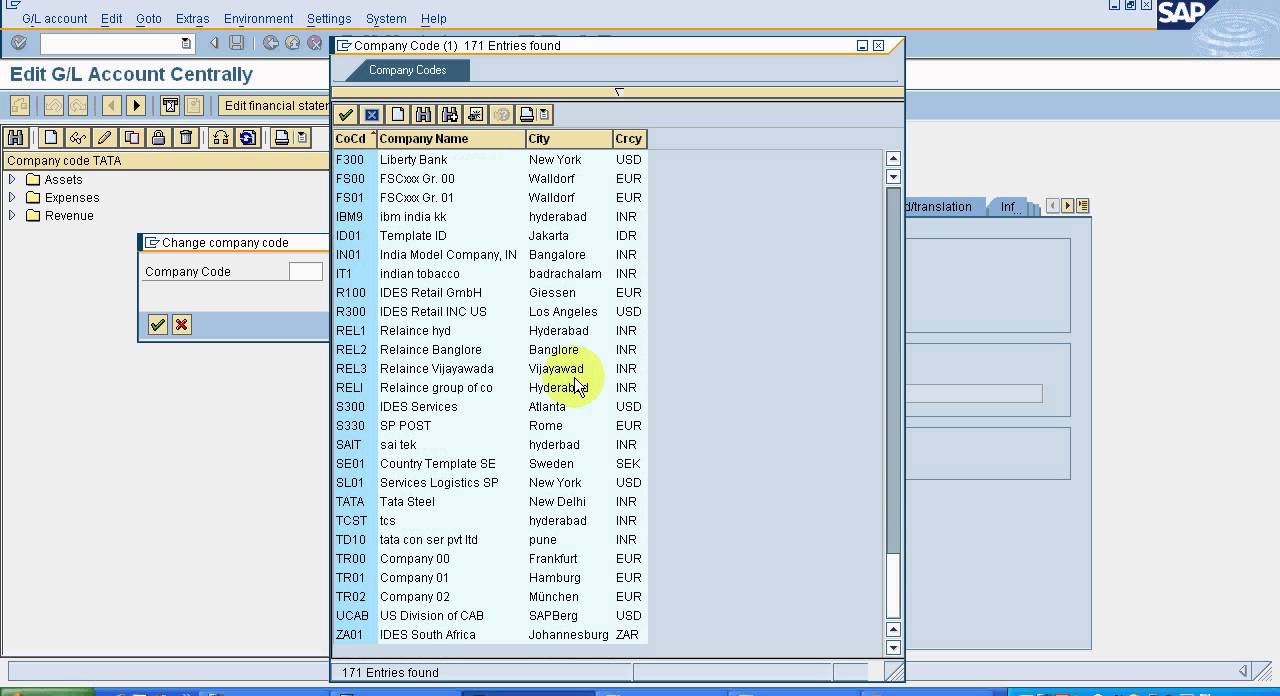Open the print options dropdown in the tree toolbar

pos(302,138)
